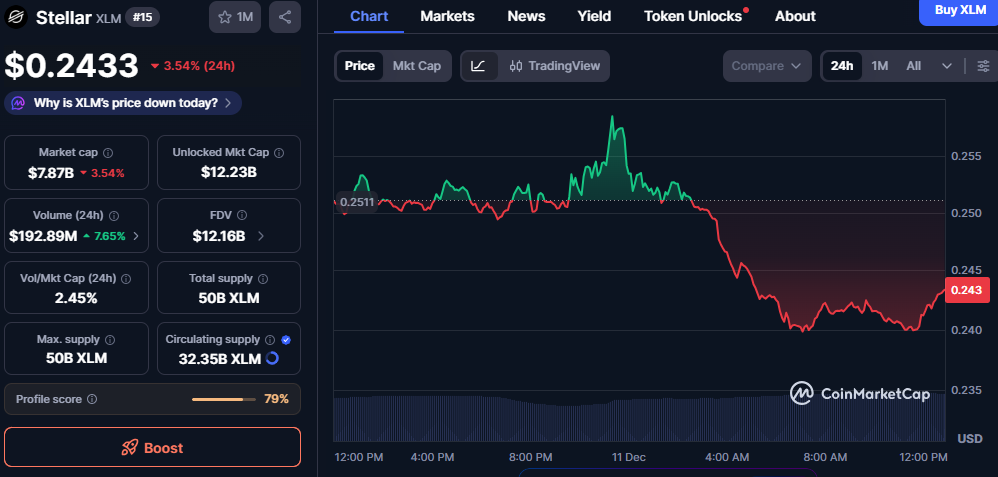Expand 'Why is XLM's price down' chevron
This screenshot has height=477, width=998.
[x=228, y=103]
